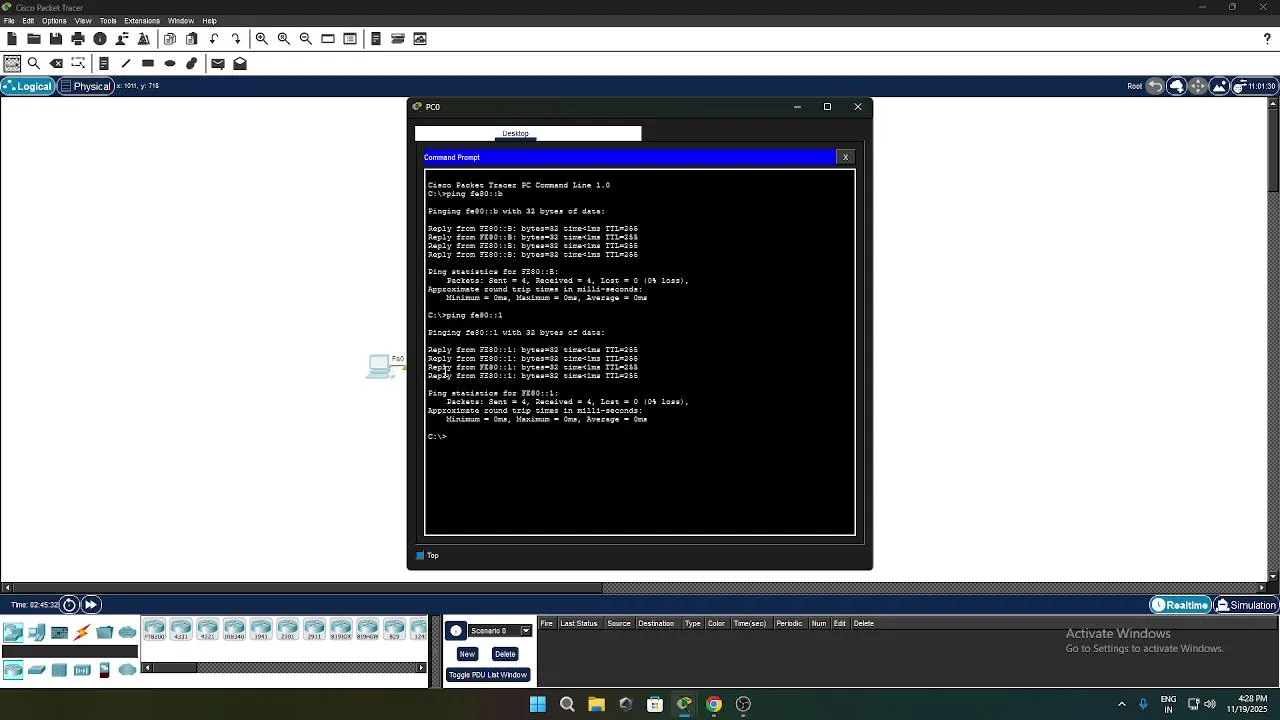
Task: Open File Explorer from taskbar
Action: (x=596, y=704)
